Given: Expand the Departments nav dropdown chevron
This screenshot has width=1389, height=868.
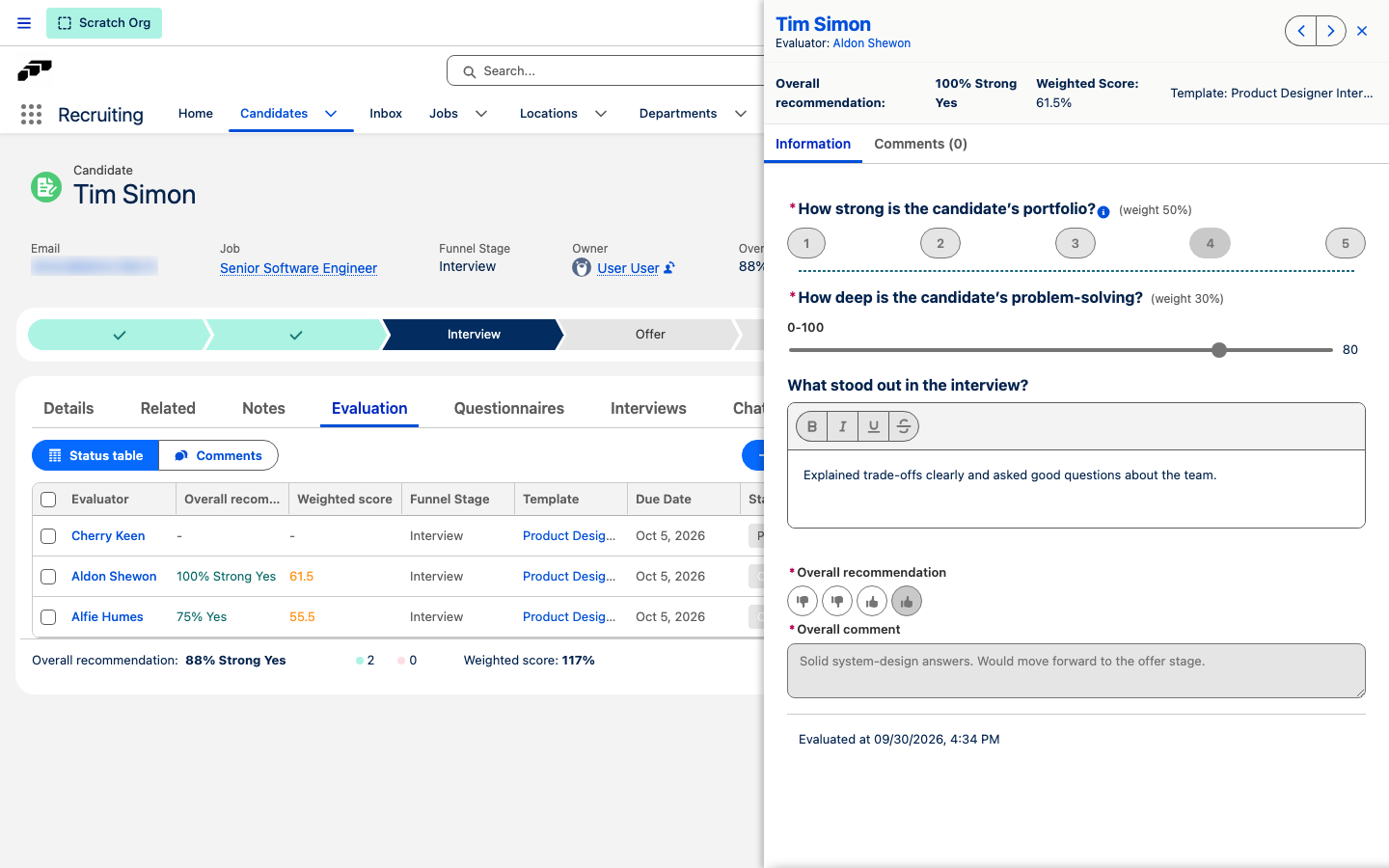Looking at the screenshot, I should [x=741, y=114].
